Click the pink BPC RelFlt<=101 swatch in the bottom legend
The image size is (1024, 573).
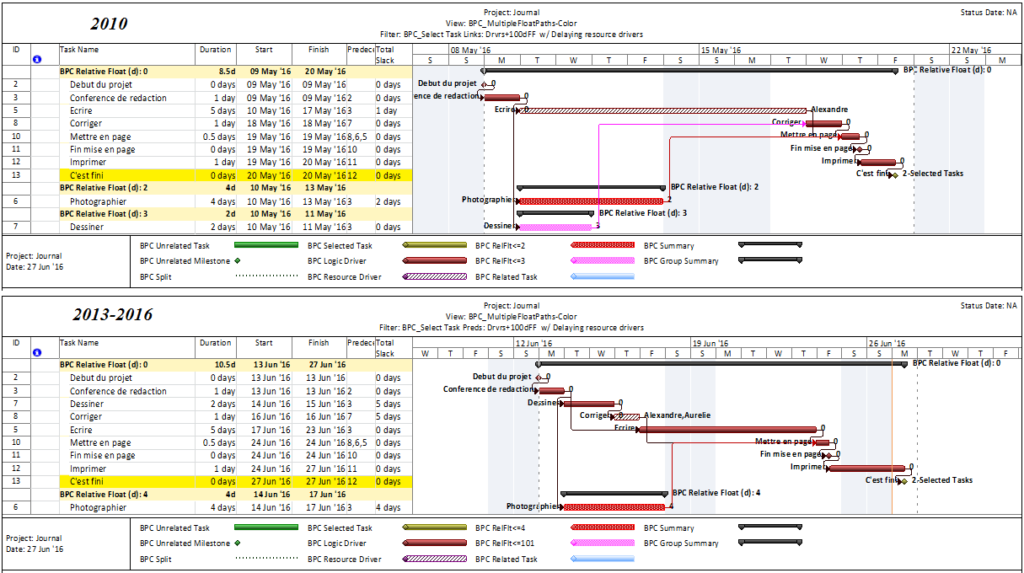(x=602, y=543)
